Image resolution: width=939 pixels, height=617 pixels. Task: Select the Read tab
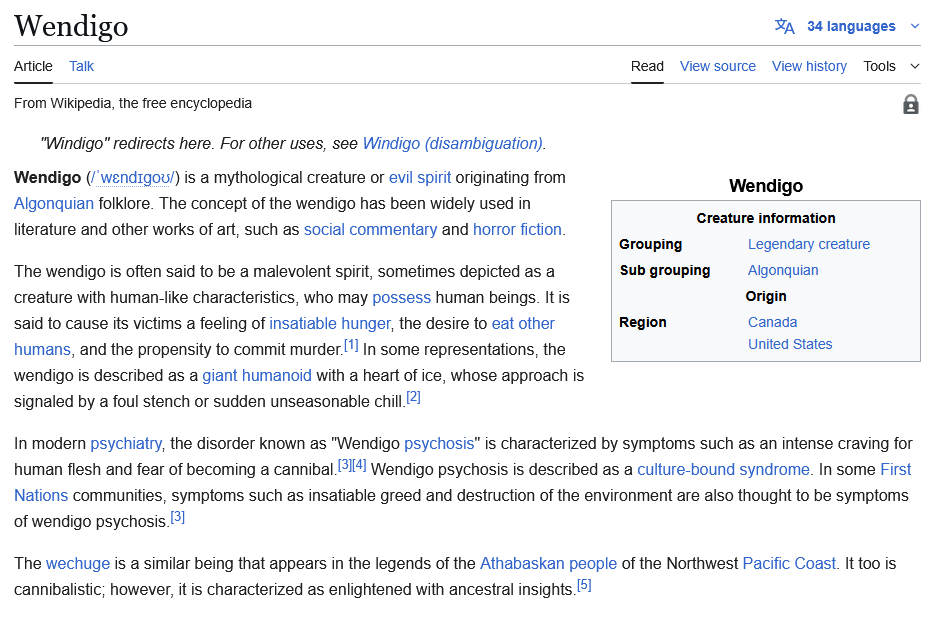[647, 66]
